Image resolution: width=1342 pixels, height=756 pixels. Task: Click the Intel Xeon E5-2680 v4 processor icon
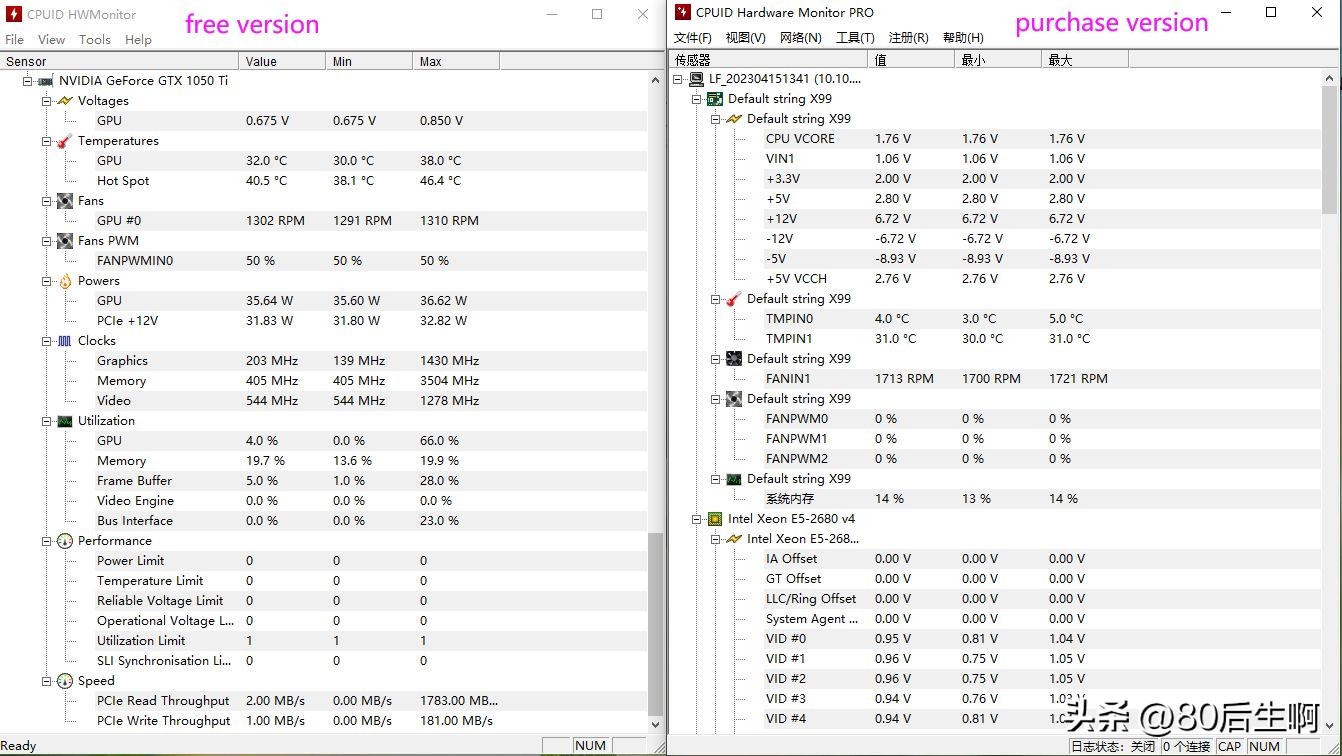click(714, 518)
